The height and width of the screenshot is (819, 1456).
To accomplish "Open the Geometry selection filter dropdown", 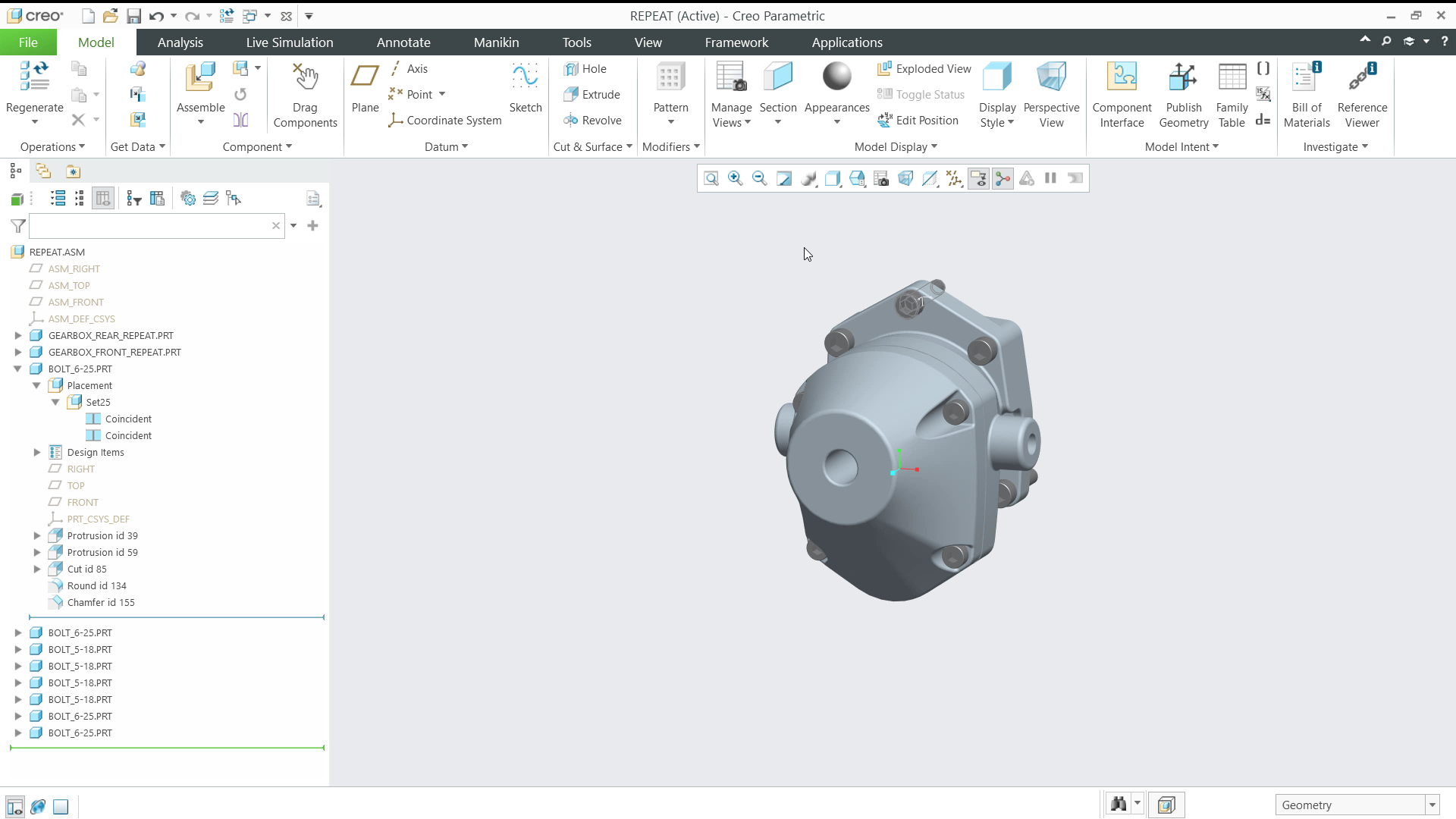I will coord(1432,805).
